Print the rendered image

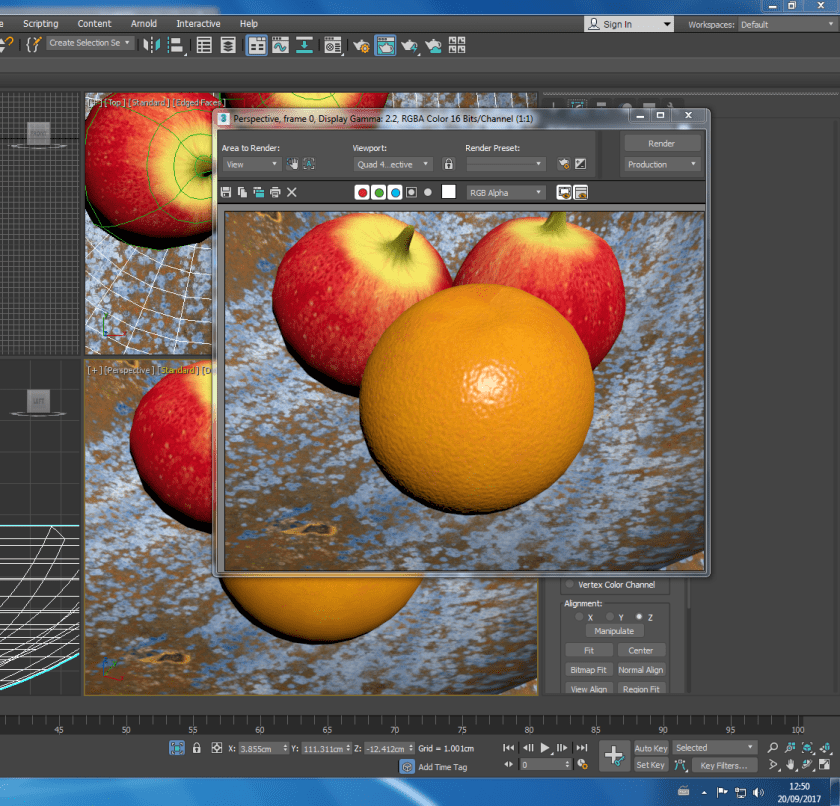coord(275,192)
